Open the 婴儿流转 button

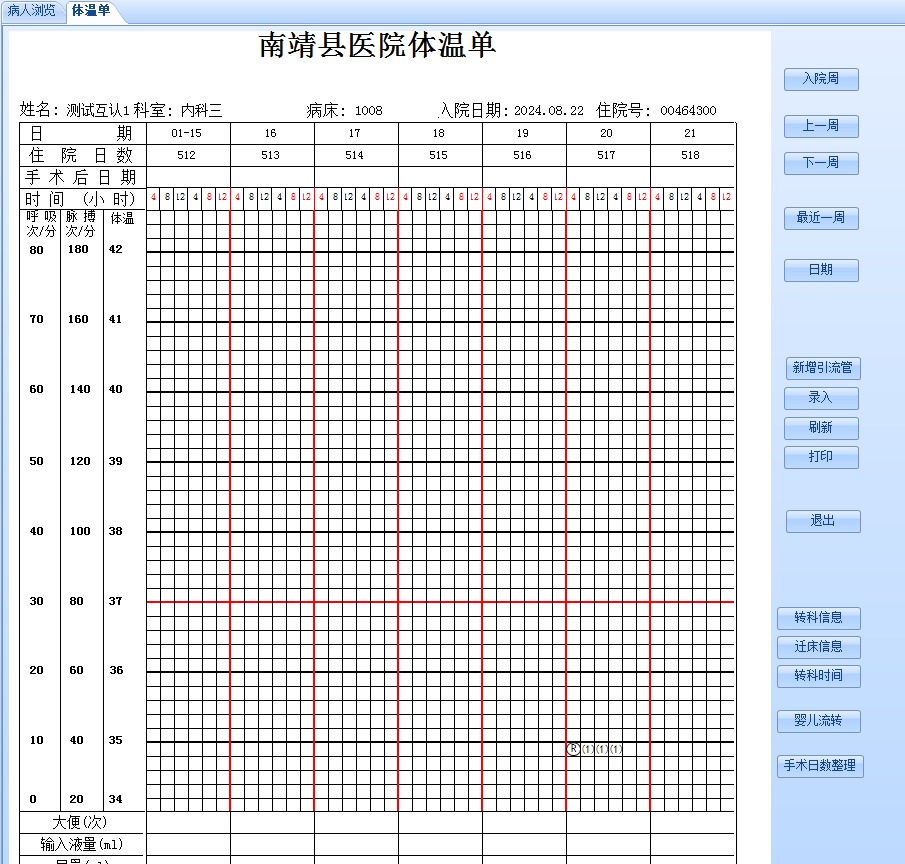point(818,721)
